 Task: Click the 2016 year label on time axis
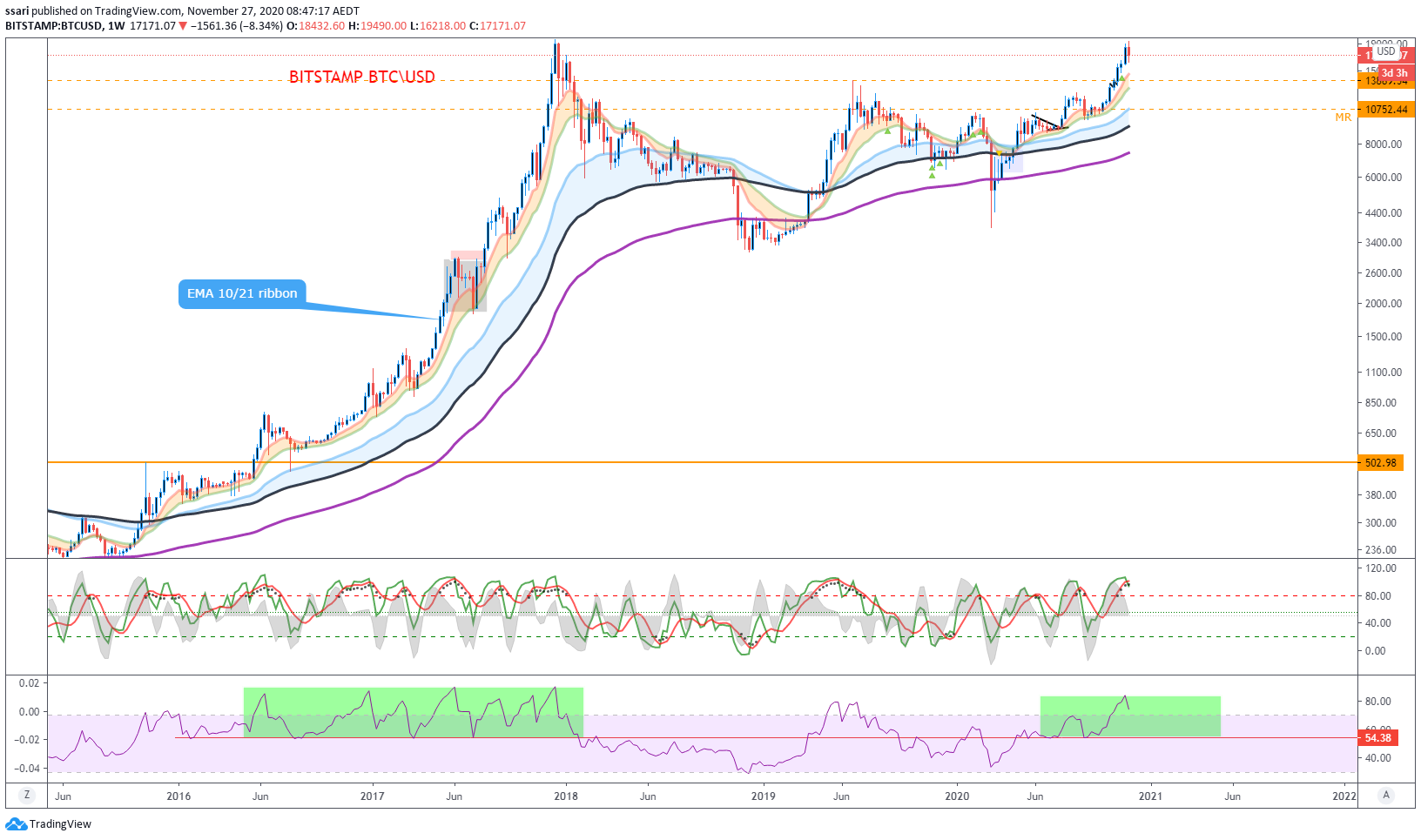coord(178,796)
